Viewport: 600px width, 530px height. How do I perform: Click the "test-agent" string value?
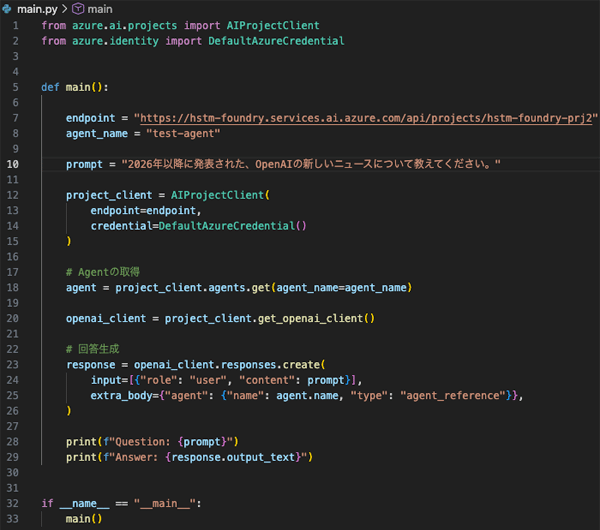pyautogui.click(x=183, y=133)
